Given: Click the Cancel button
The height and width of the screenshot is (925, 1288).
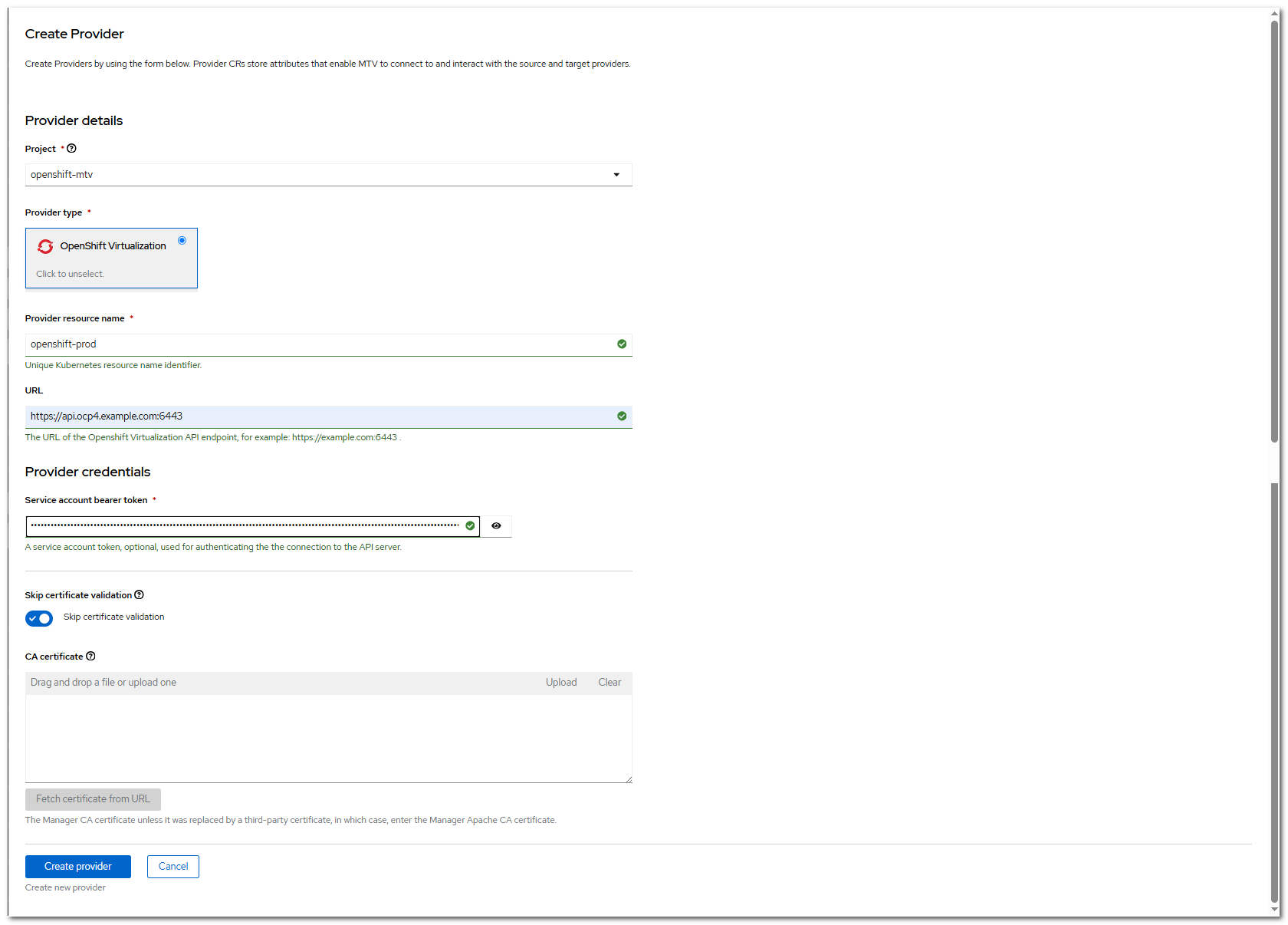Looking at the screenshot, I should pyautogui.click(x=173, y=867).
